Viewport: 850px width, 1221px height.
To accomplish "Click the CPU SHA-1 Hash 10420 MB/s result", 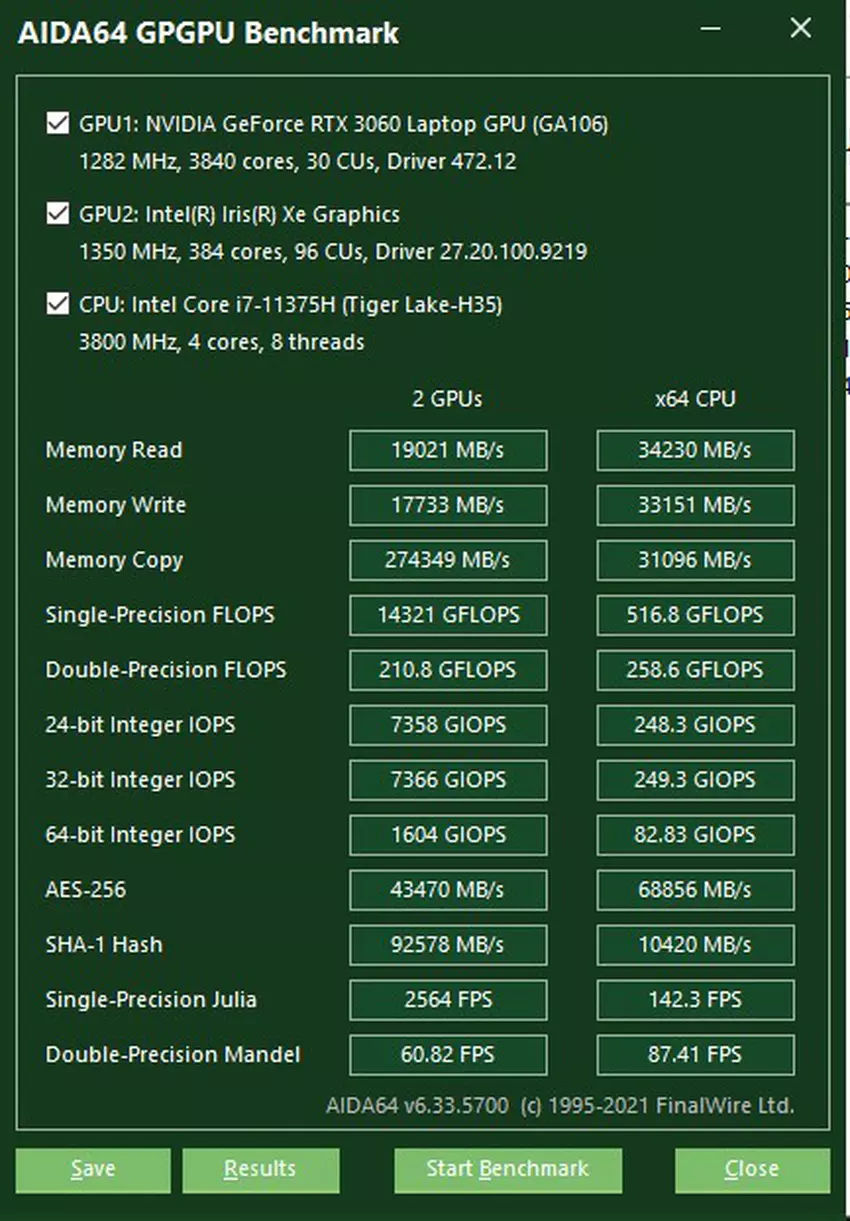I will coord(695,945).
